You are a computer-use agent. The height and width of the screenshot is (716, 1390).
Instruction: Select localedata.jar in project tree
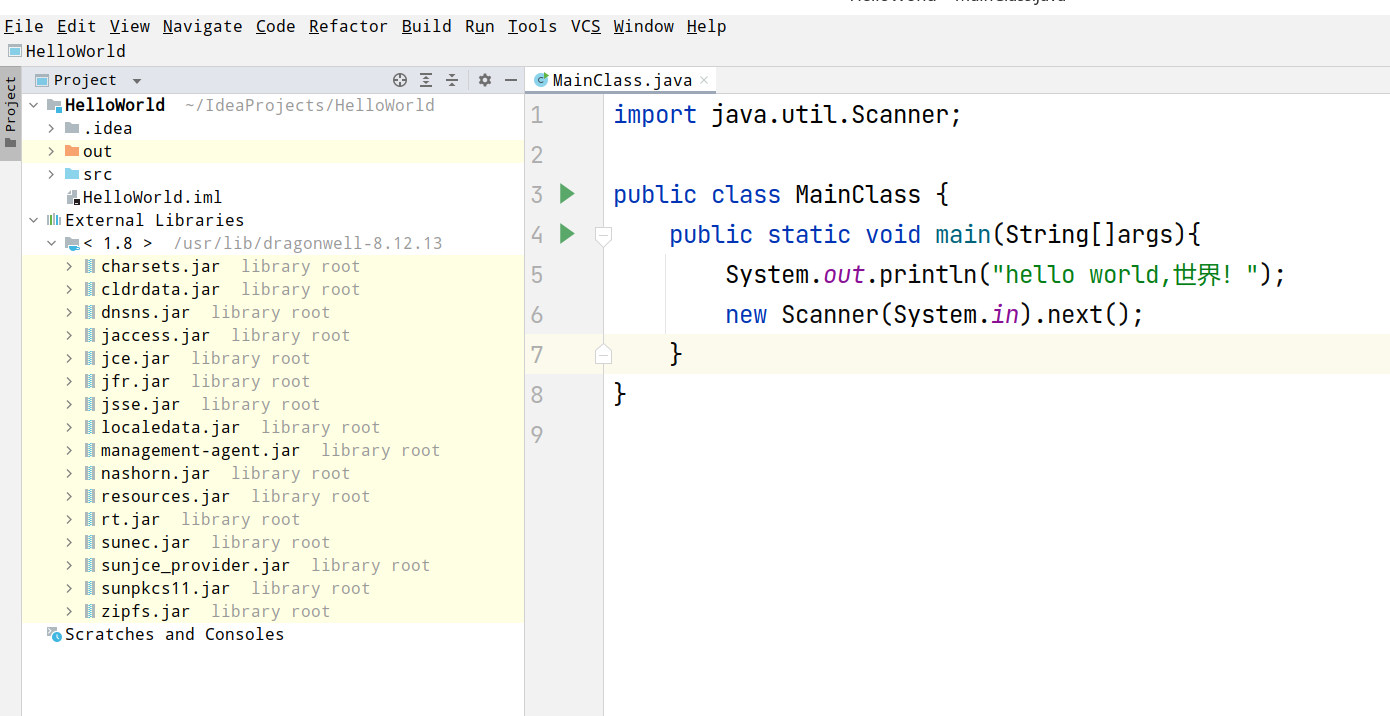click(x=170, y=427)
